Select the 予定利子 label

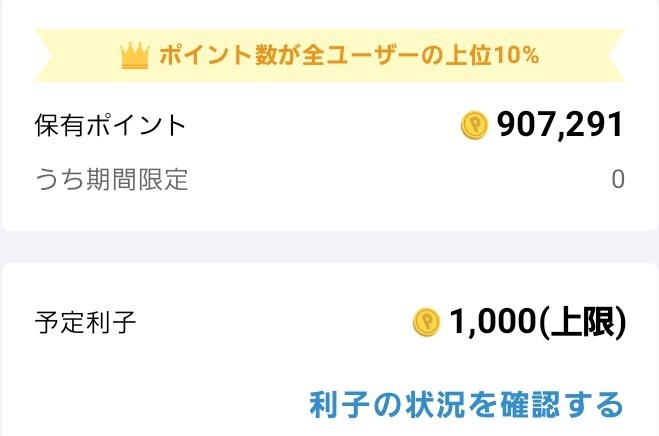tap(85, 322)
